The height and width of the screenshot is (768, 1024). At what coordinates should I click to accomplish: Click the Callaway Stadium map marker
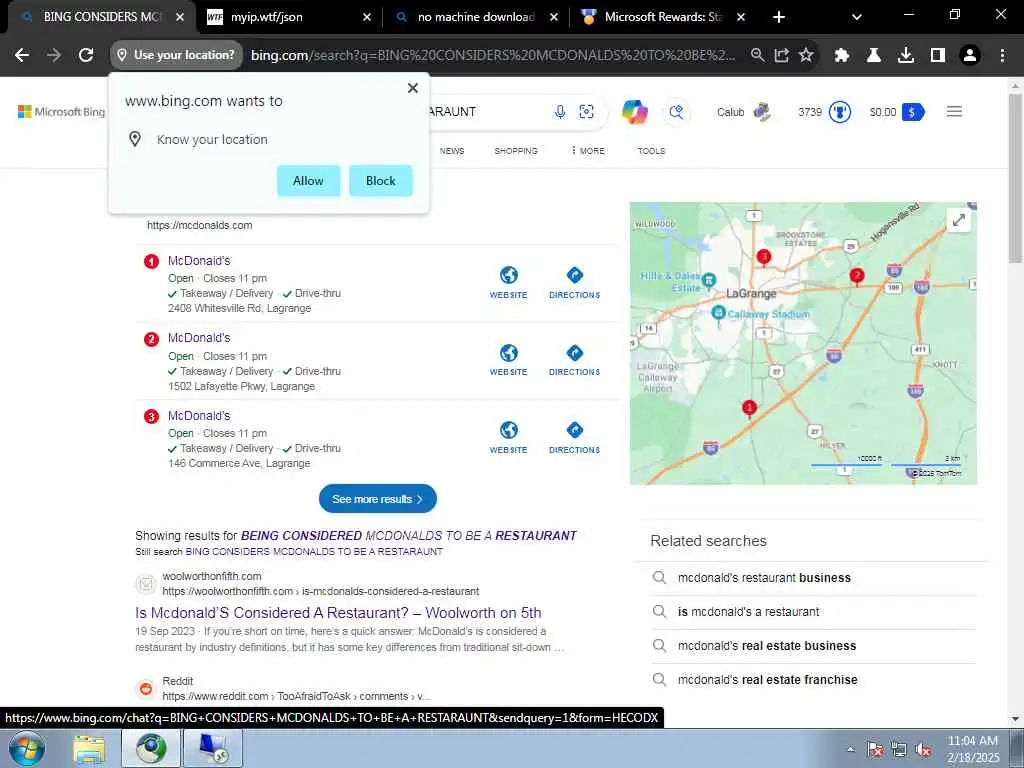(x=718, y=313)
